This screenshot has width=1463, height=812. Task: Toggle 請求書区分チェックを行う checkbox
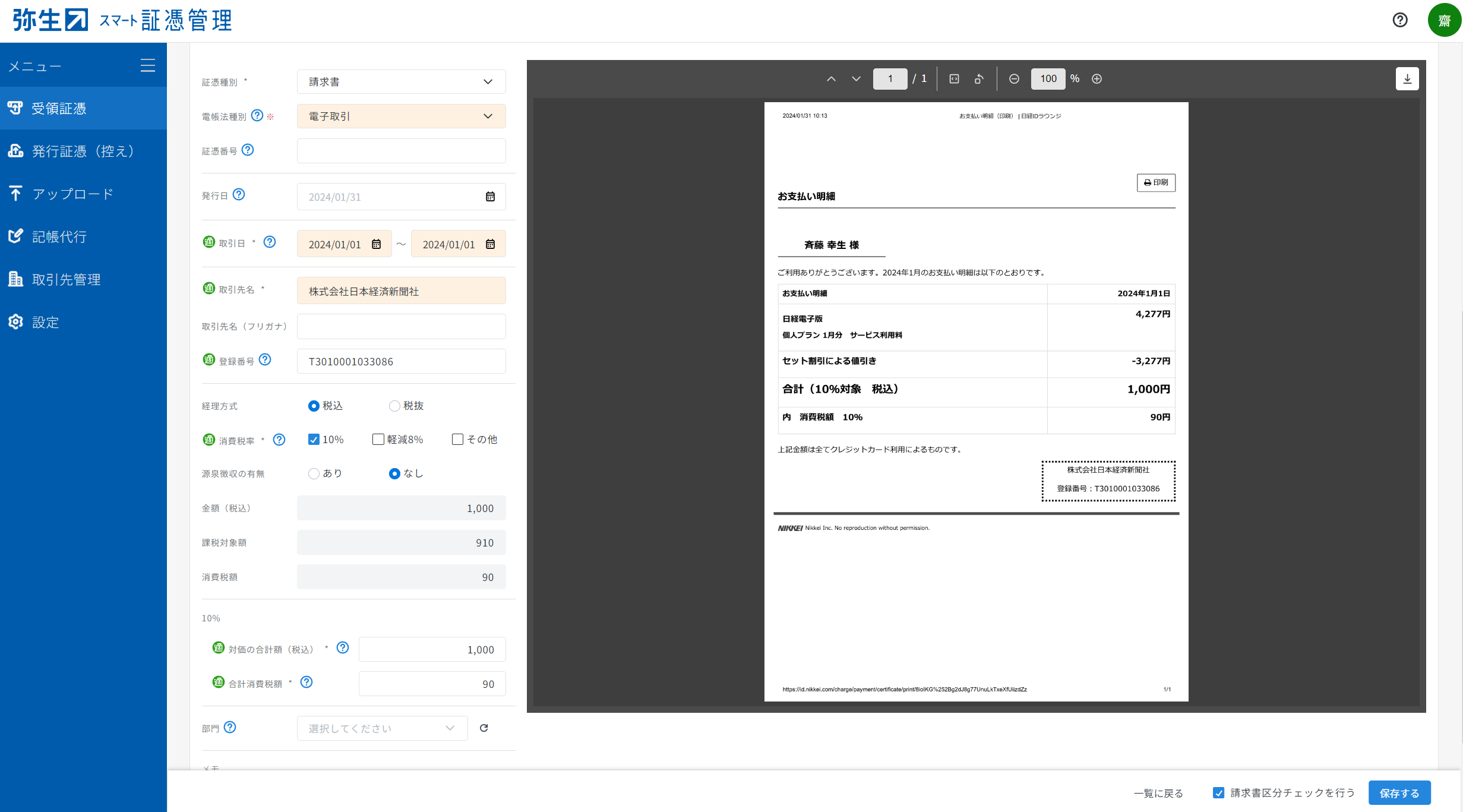1218,793
